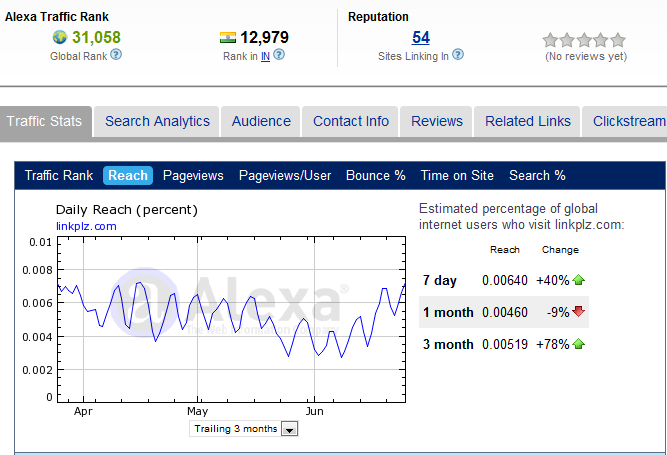Viewport: 667px width, 455px height.
Task: Click the Alexa Traffic Rank heading
Action: 57,17
